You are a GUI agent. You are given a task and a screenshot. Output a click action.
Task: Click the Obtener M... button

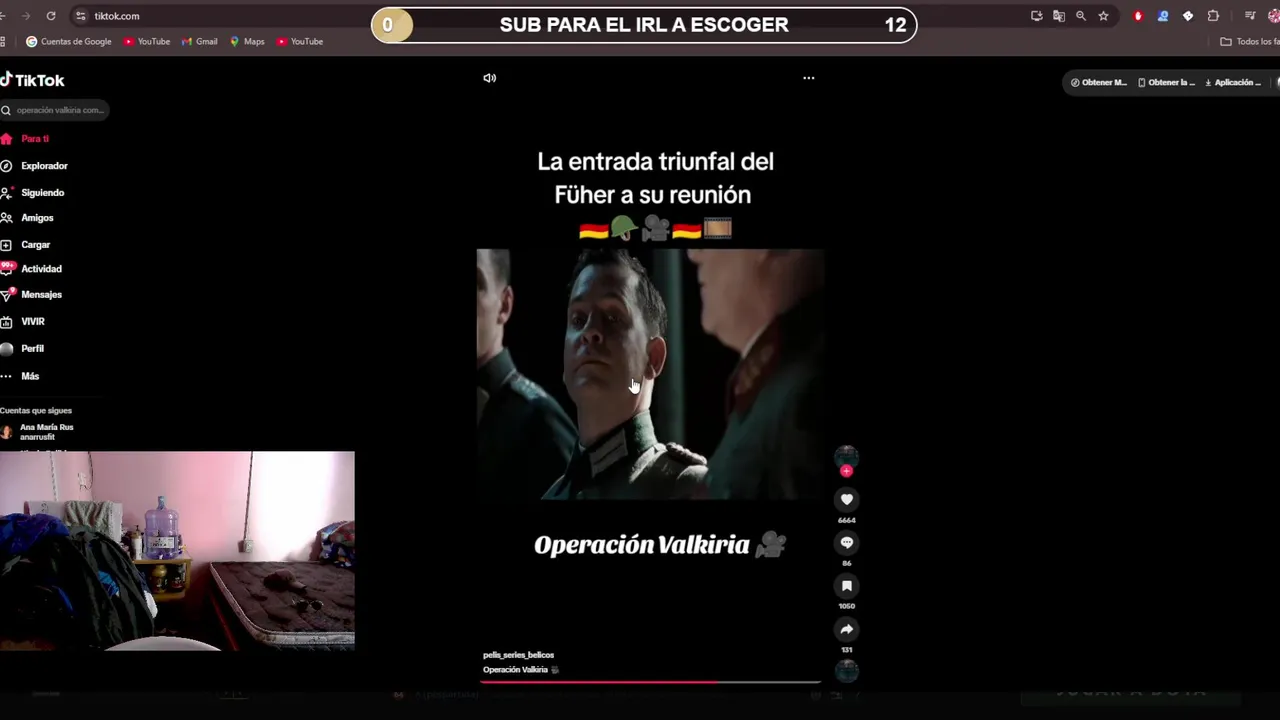[x=1099, y=83]
